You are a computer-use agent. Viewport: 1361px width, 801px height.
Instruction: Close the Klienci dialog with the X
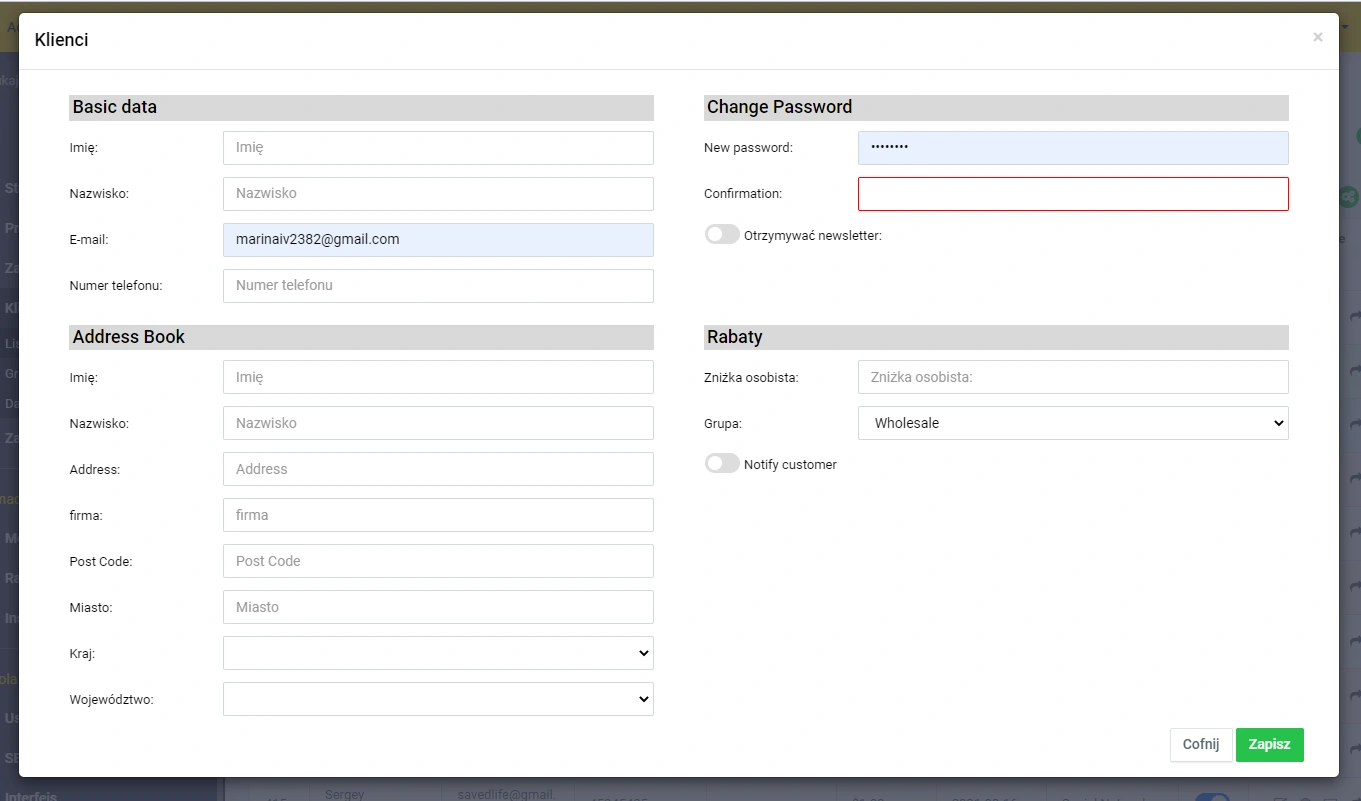pos(1317,38)
